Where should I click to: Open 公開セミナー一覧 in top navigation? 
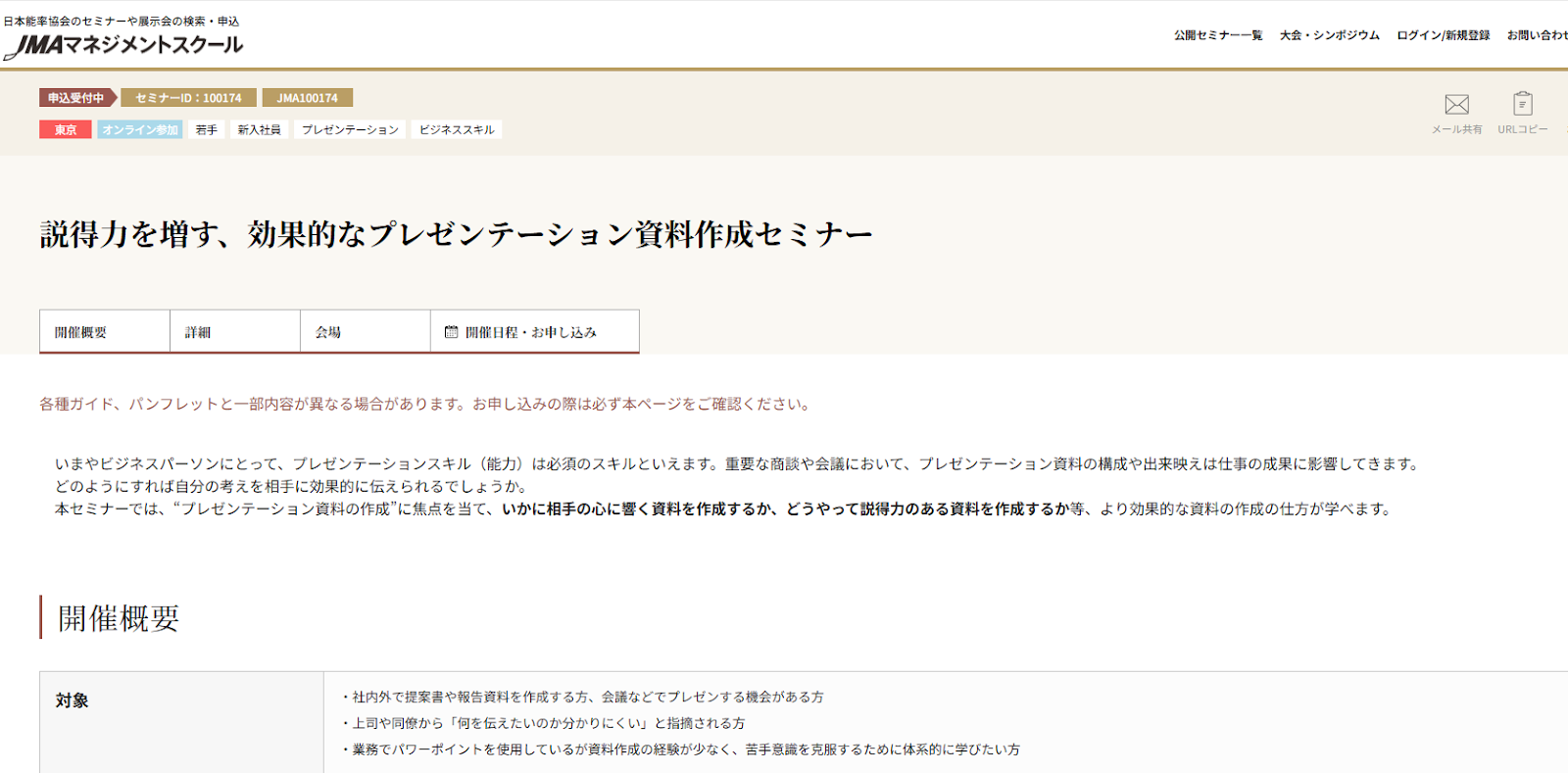1218,35
